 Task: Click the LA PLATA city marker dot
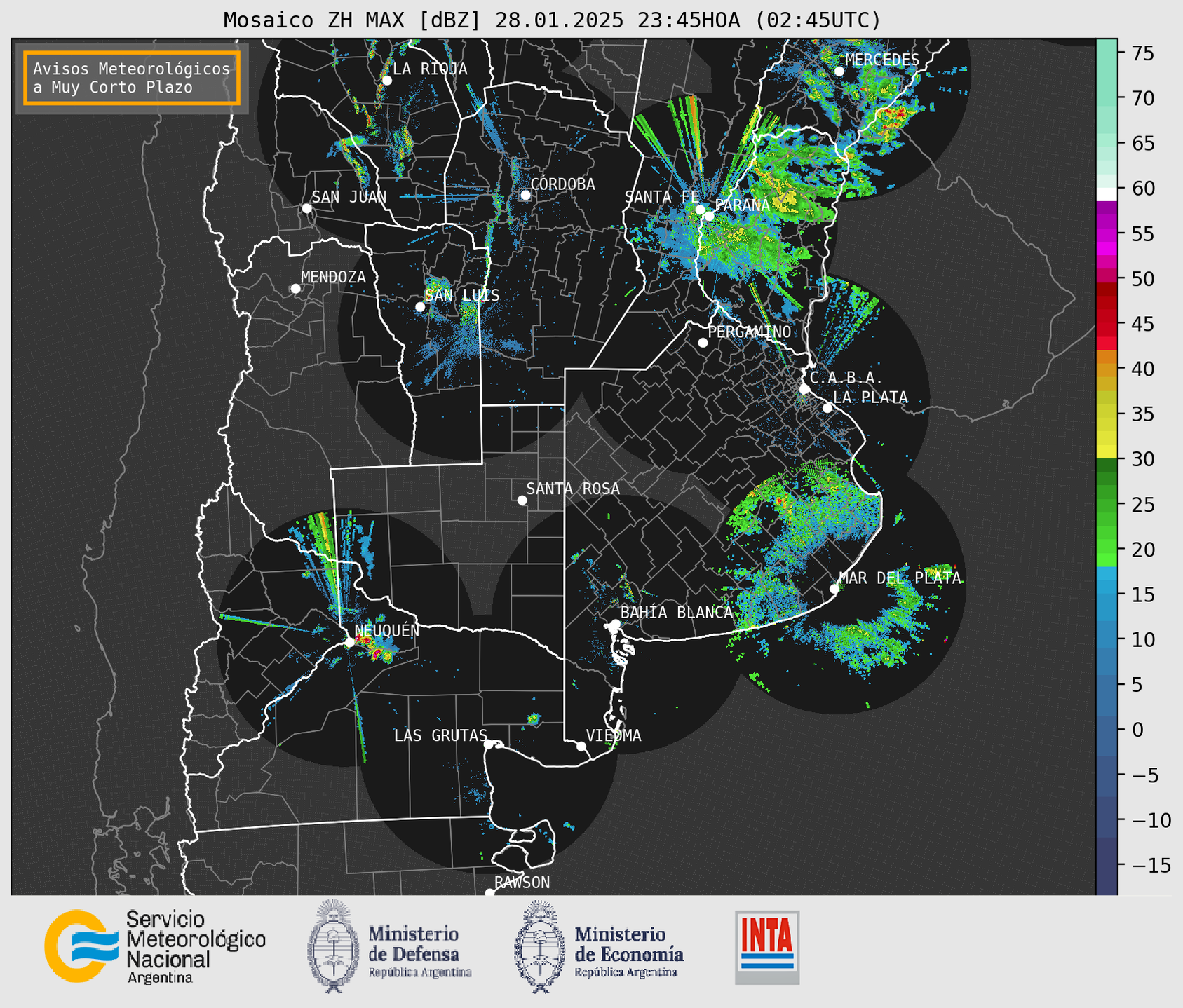(827, 408)
